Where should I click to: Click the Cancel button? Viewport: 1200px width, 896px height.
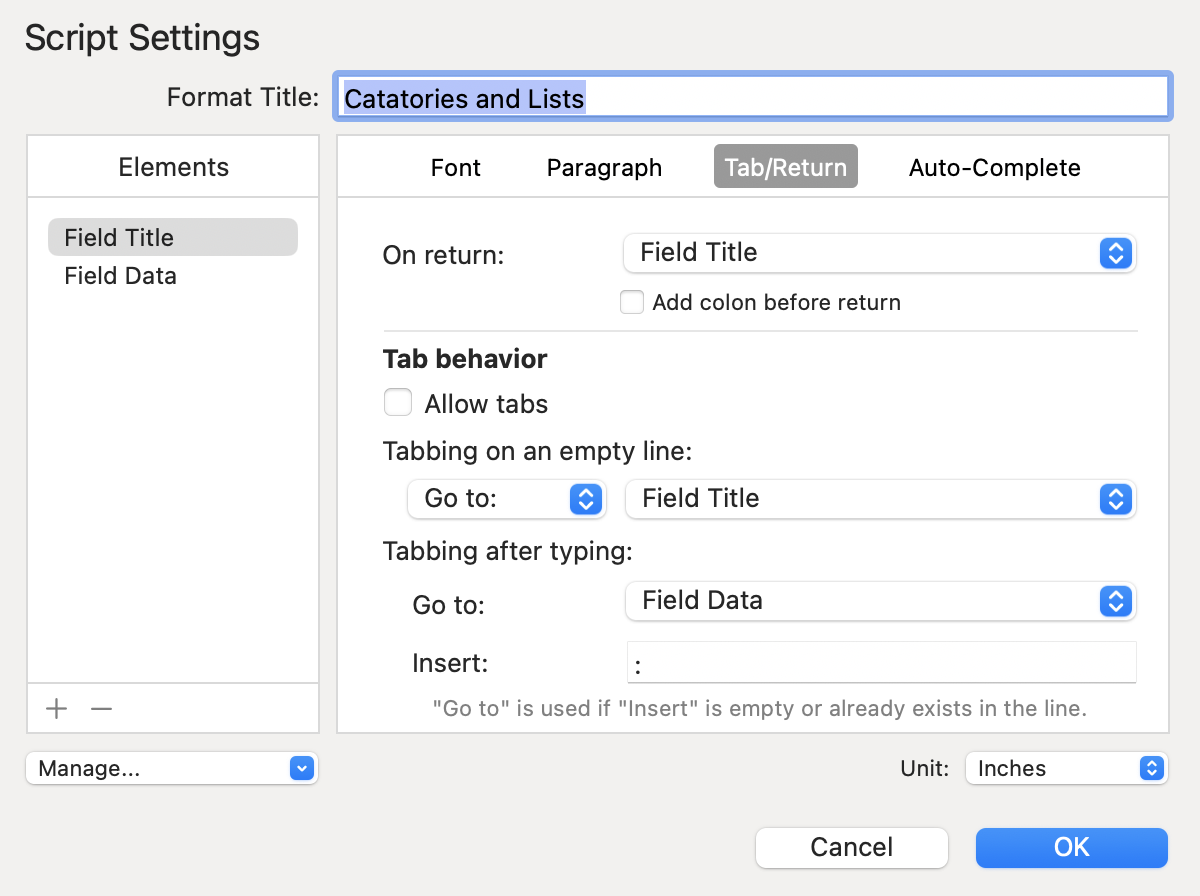click(x=852, y=847)
